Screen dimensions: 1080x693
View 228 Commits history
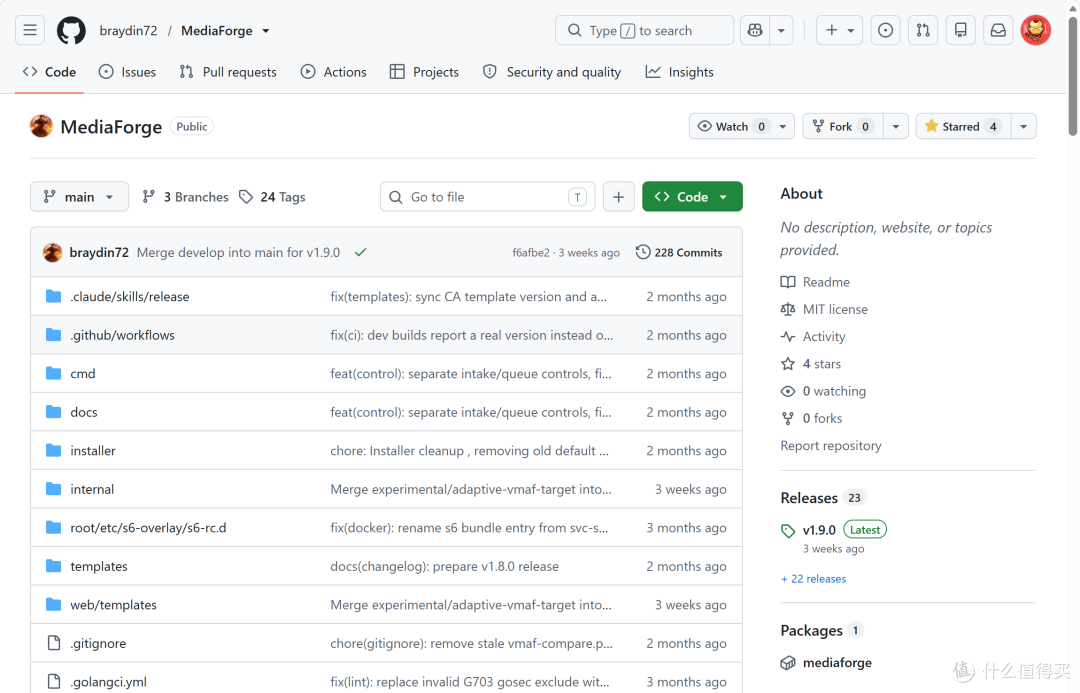(678, 253)
